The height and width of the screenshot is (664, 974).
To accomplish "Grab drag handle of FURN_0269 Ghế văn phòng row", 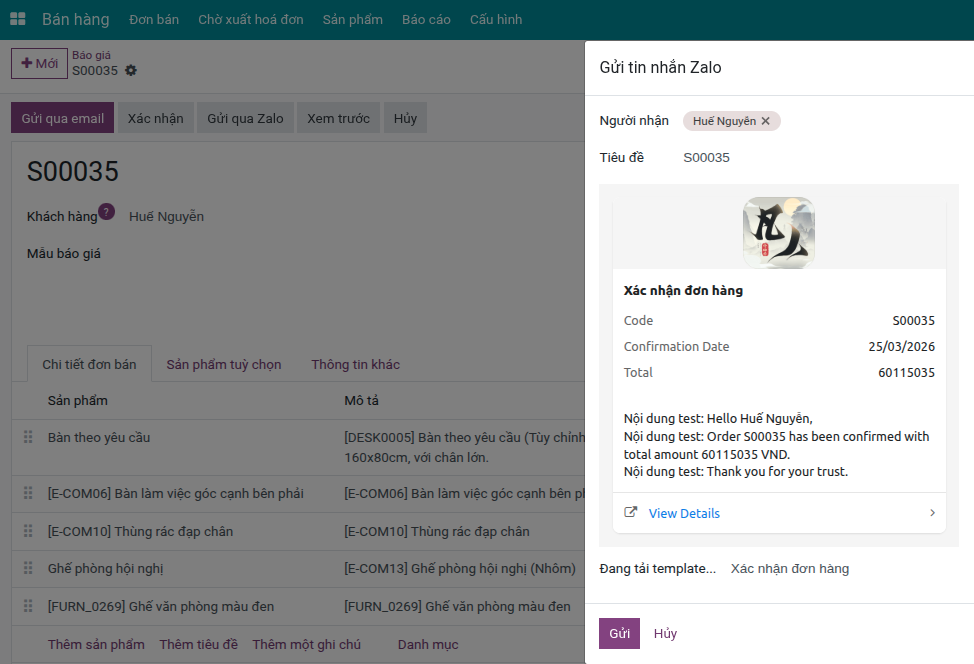I will [x=28, y=606].
